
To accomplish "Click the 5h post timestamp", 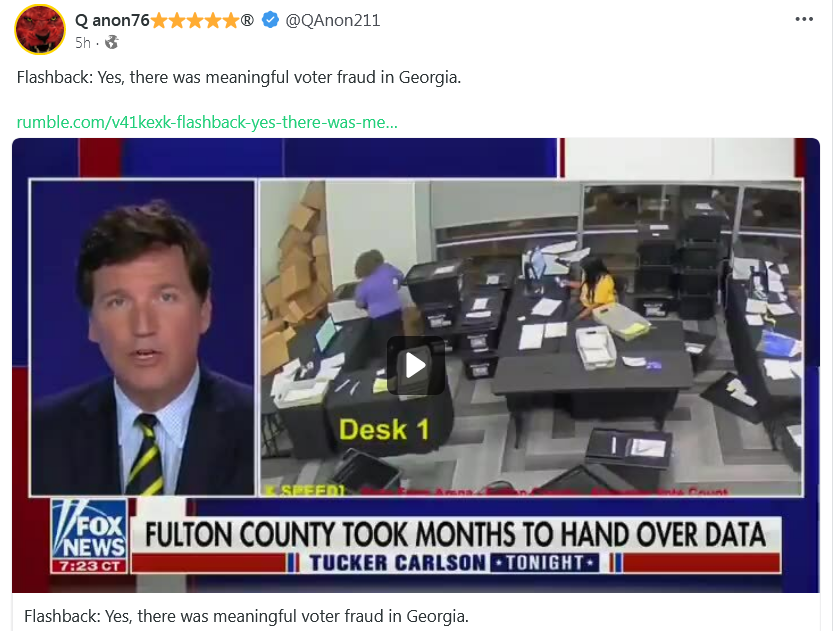I will (83, 43).
